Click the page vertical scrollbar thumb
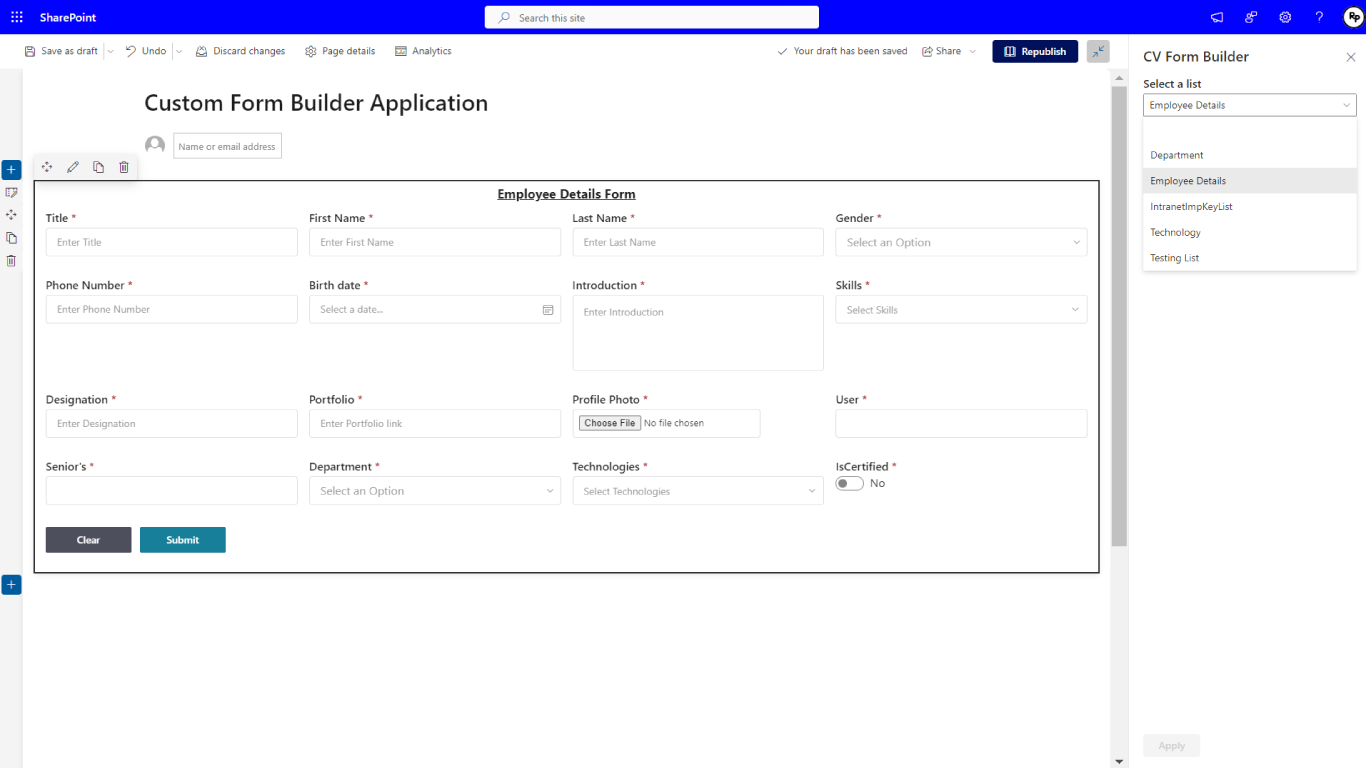Image resolution: width=1366 pixels, height=768 pixels. click(x=1119, y=316)
